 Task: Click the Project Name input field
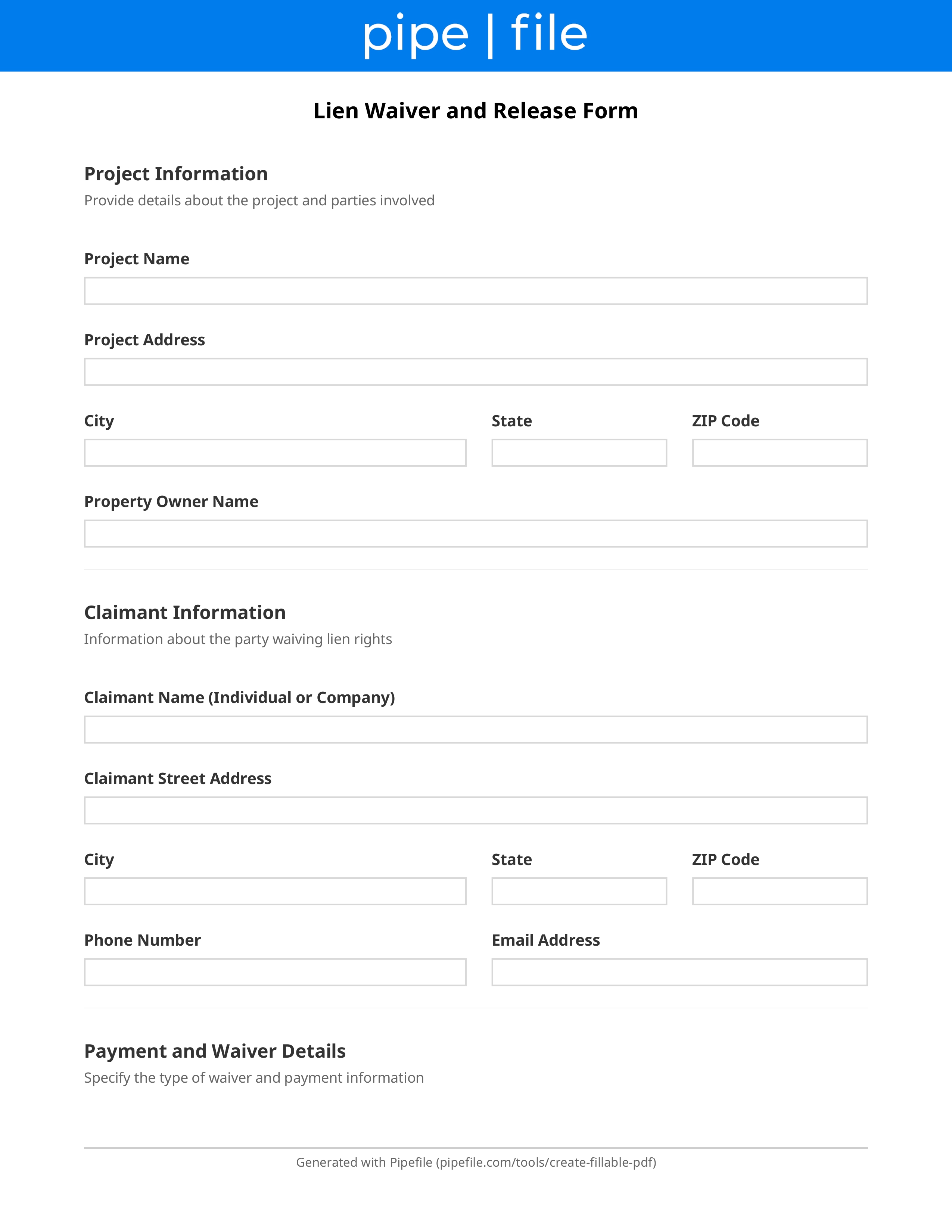point(475,291)
